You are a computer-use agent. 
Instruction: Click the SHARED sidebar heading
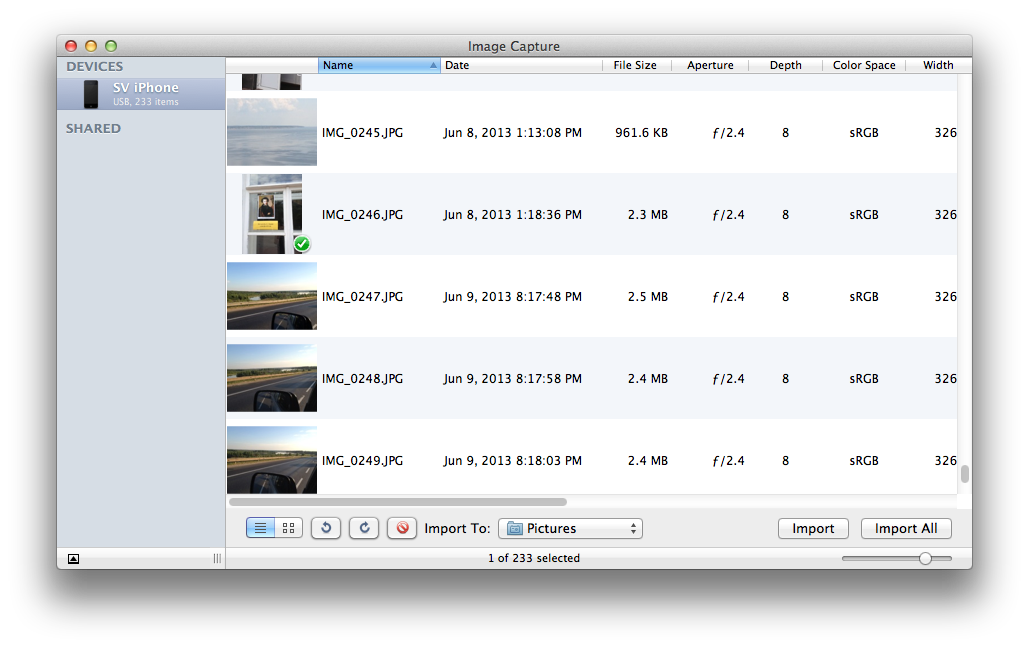(93, 129)
